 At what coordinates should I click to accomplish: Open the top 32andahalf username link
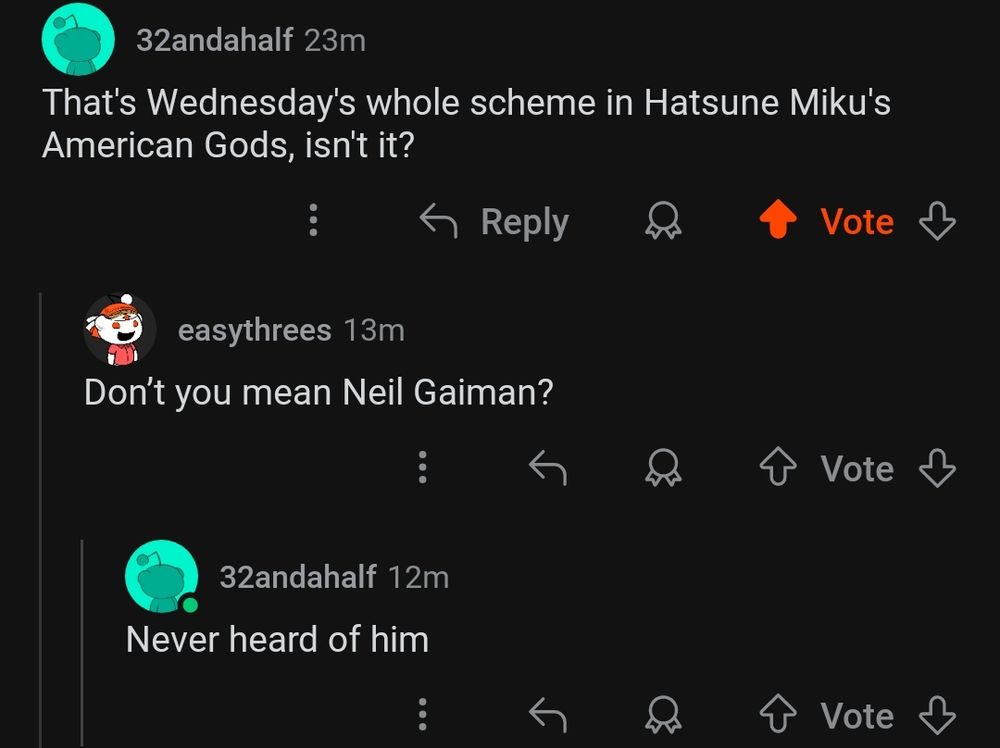pyautogui.click(x=214, y=40)
